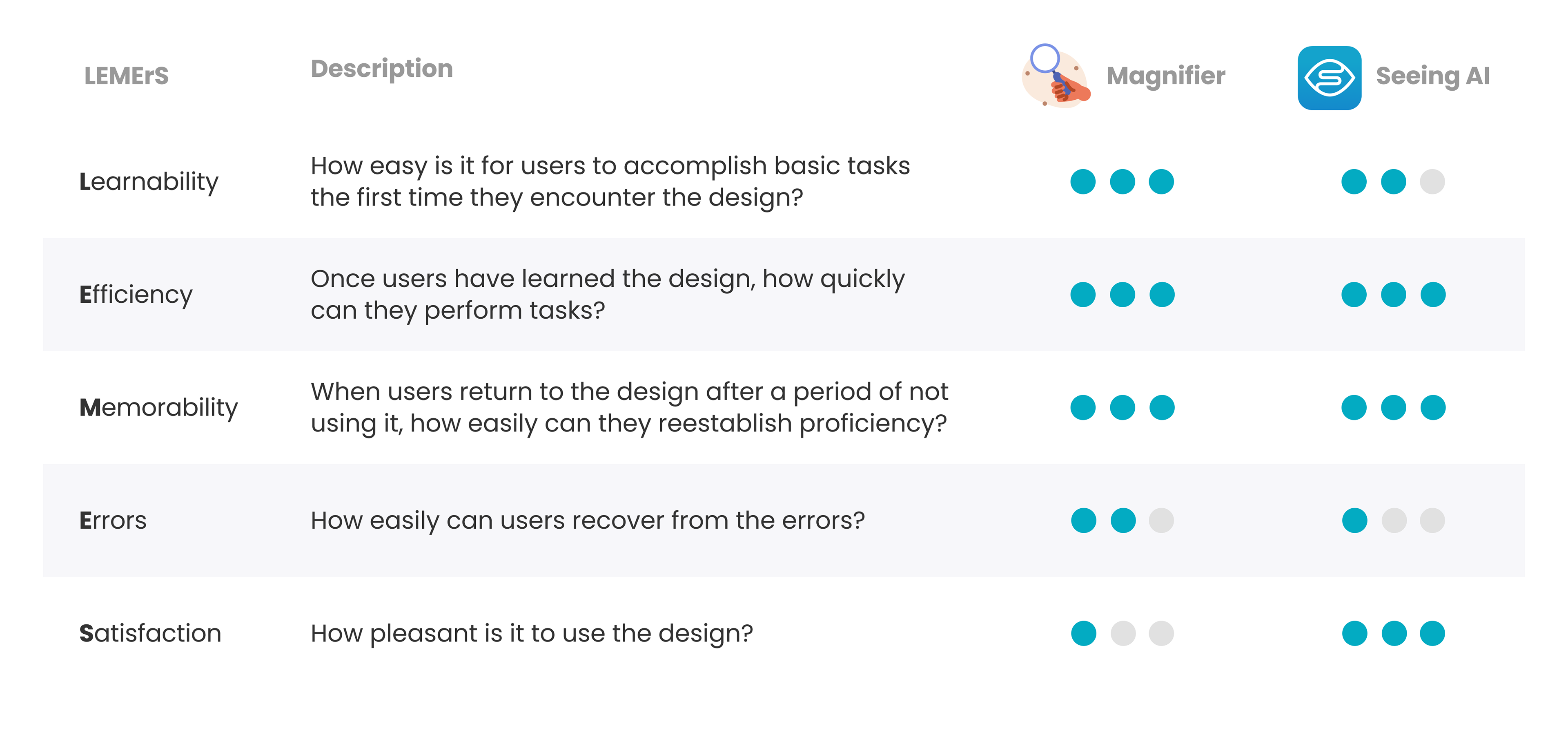
Task: Click the LEMErS column header
Action: click(126, 76)
